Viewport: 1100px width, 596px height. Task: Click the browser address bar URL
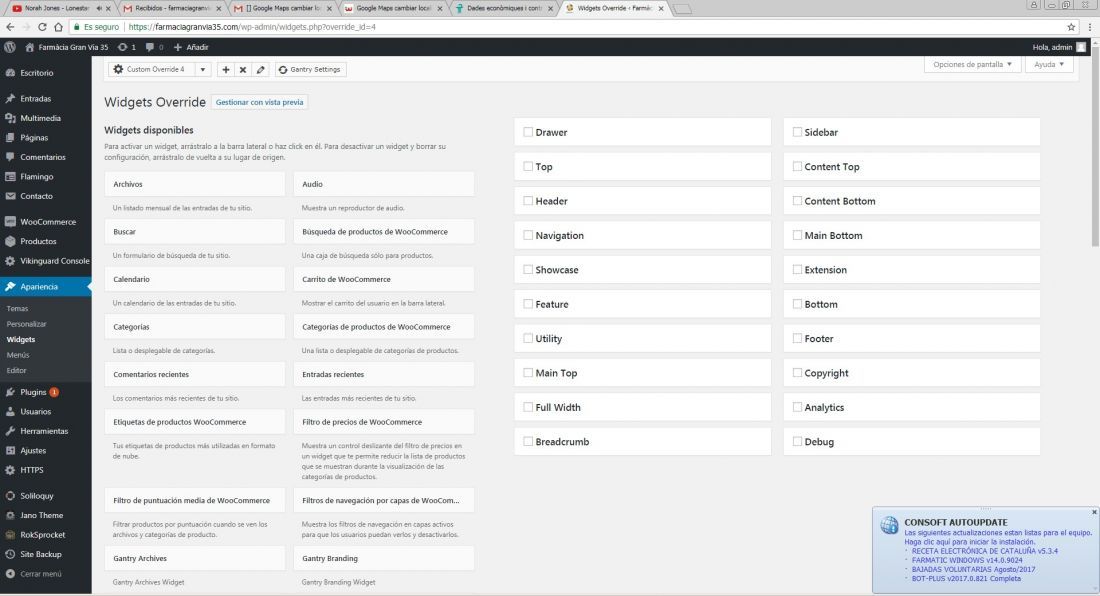point(253,27)
